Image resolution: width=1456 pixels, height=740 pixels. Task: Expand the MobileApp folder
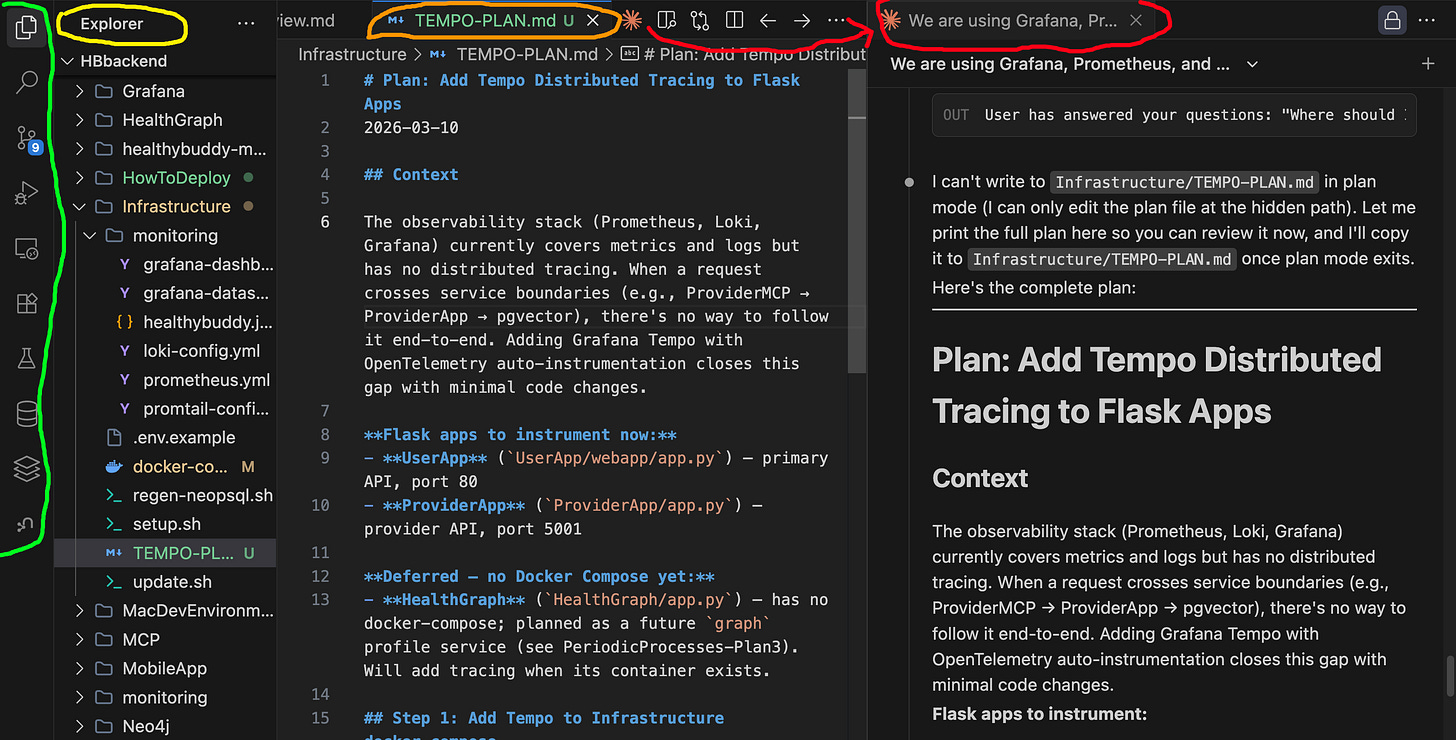point(81,669)
